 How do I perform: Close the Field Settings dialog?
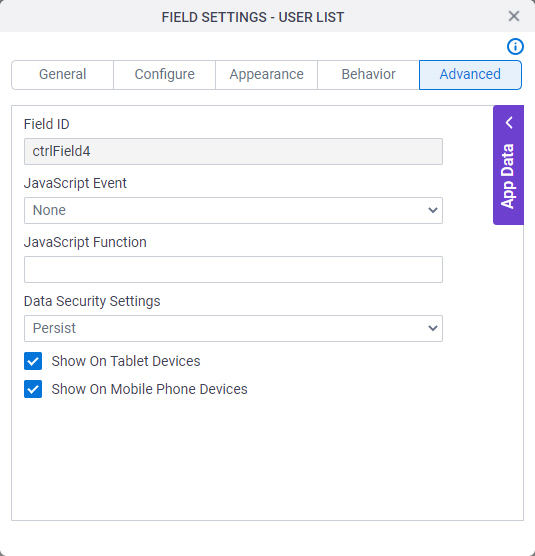[514, 16]
